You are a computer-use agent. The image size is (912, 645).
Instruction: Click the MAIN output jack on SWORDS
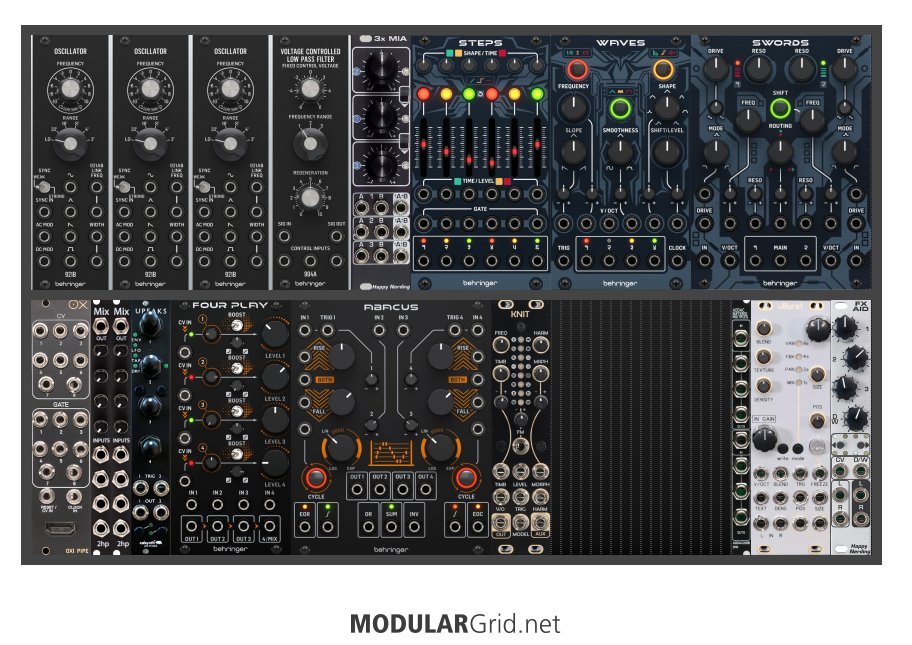(780, 261)
